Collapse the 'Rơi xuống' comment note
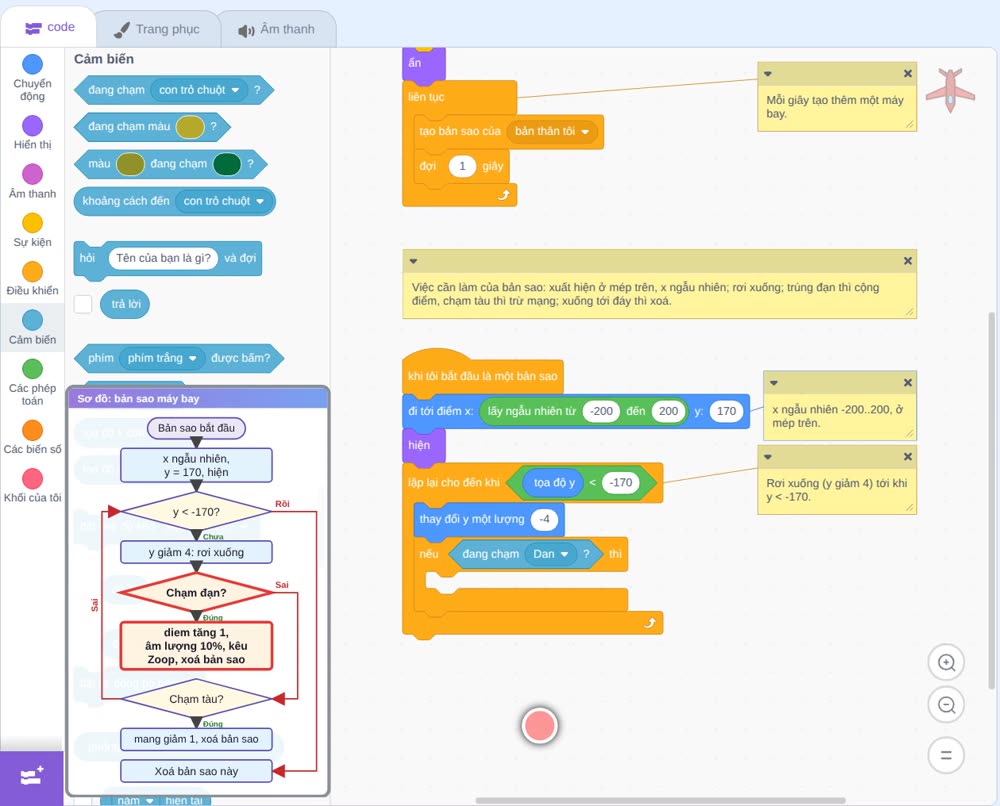This screenshot has width=1000, height=806. 768,457
